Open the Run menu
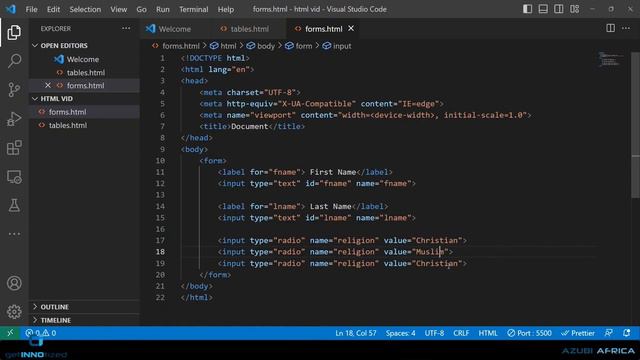Screen dimensions: 640x360 point(162,9)
